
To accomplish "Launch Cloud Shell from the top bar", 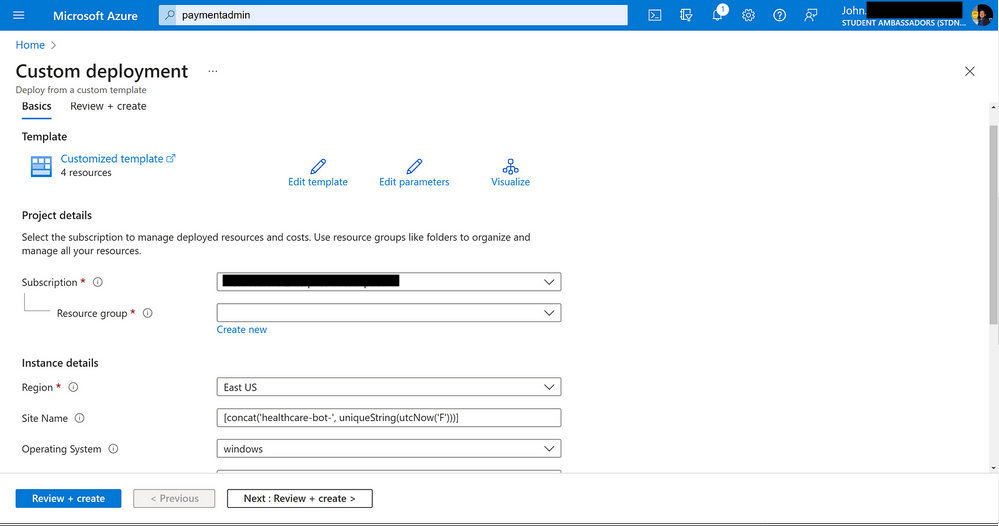I will click(655, 15).
